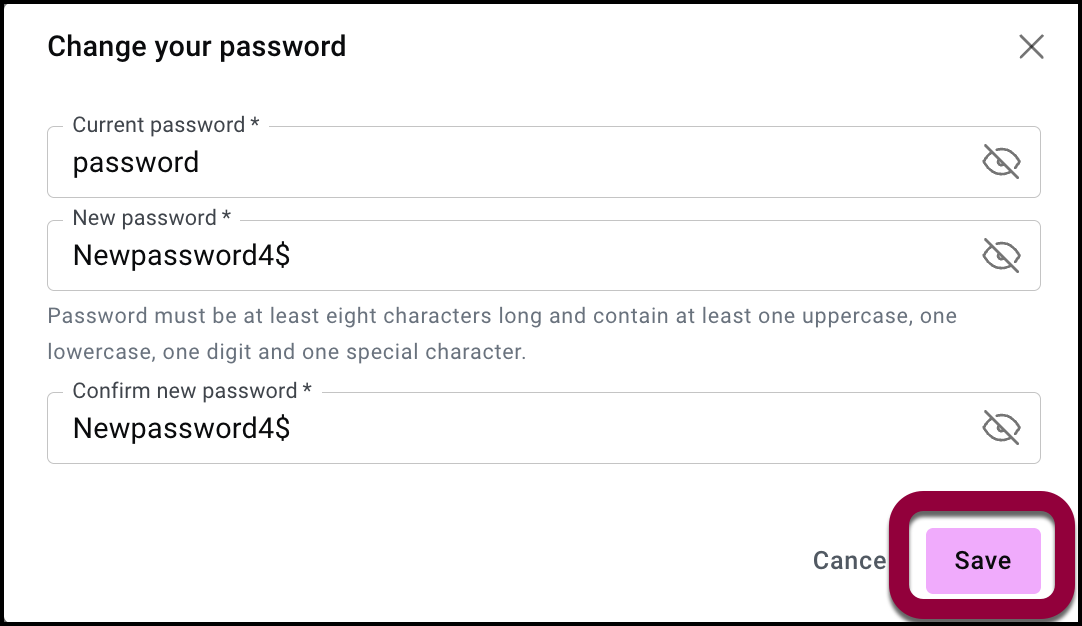1082x626 pixels.
Task: Click the 'Confirm new password *' field label
Action: (192, 391)
